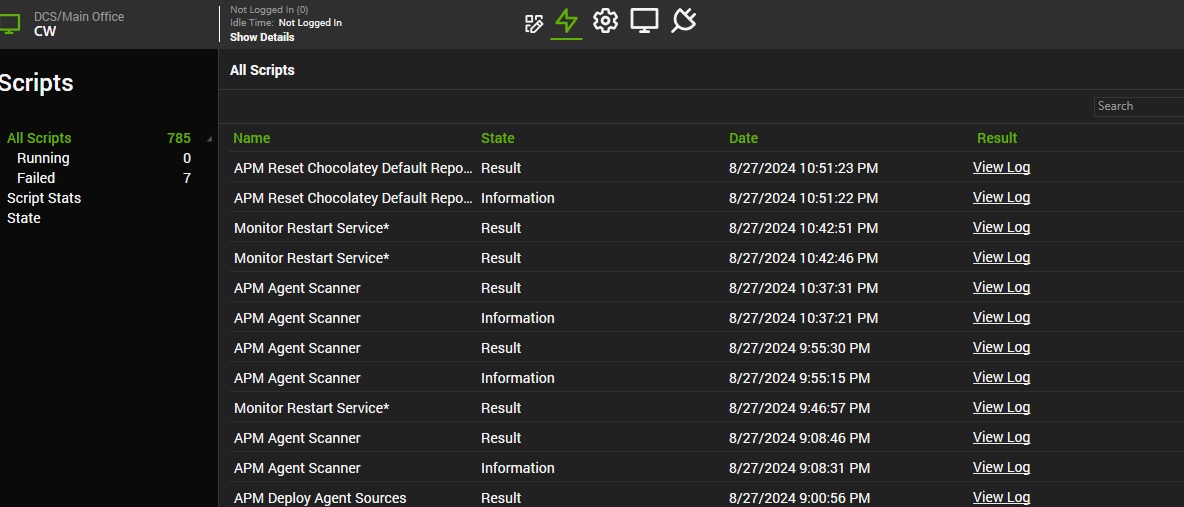Screen dimensions: 1184x507
Task: Open Script Stats section
Action: pyautogui.click(x=44, y=198)
